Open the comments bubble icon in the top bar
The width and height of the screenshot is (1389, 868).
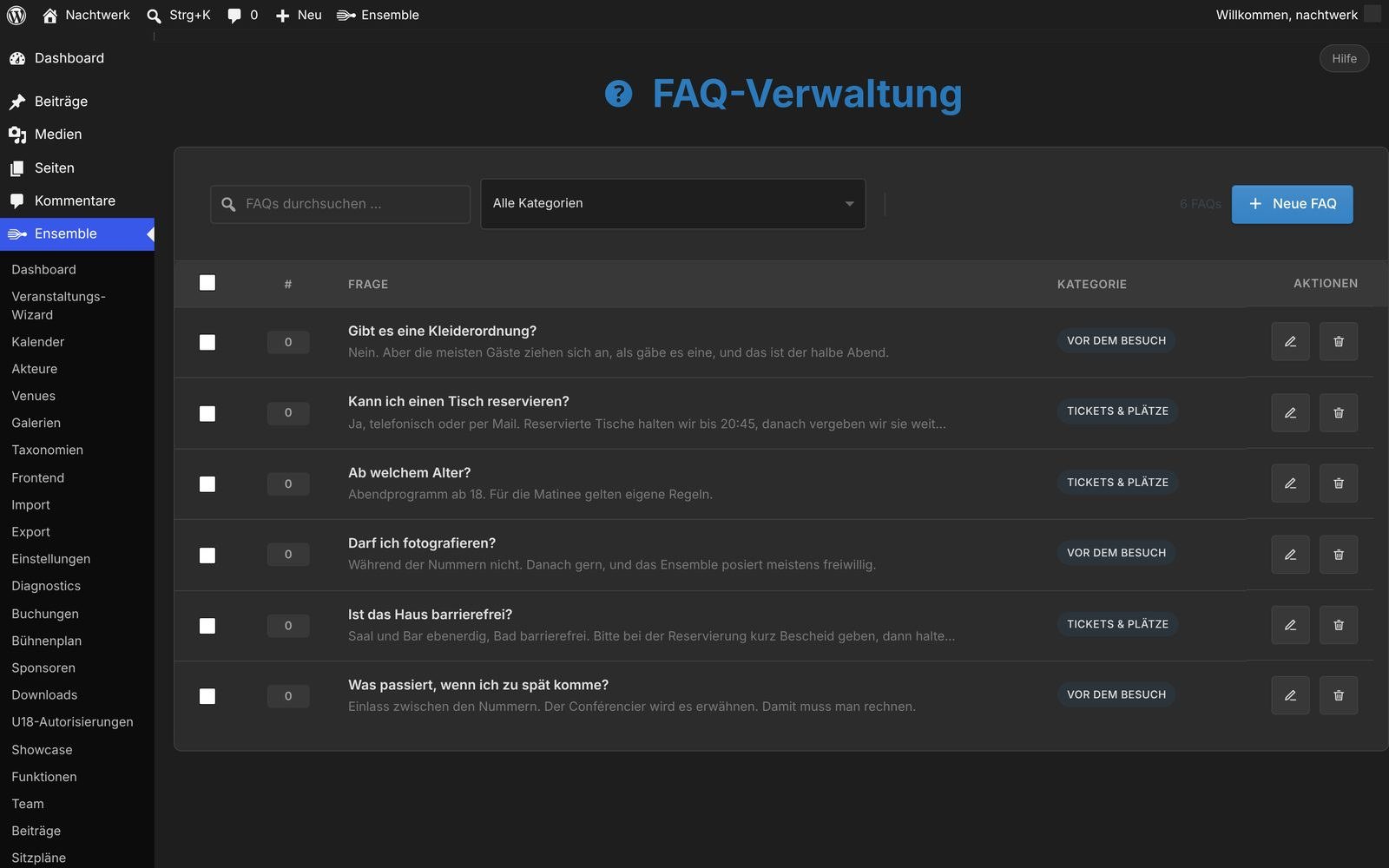[x=234, y=16]
